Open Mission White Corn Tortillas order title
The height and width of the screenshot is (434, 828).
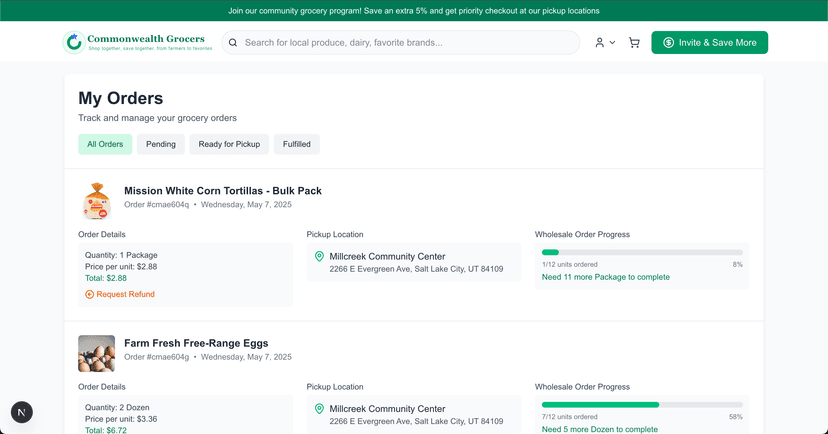tap(223, 191)
